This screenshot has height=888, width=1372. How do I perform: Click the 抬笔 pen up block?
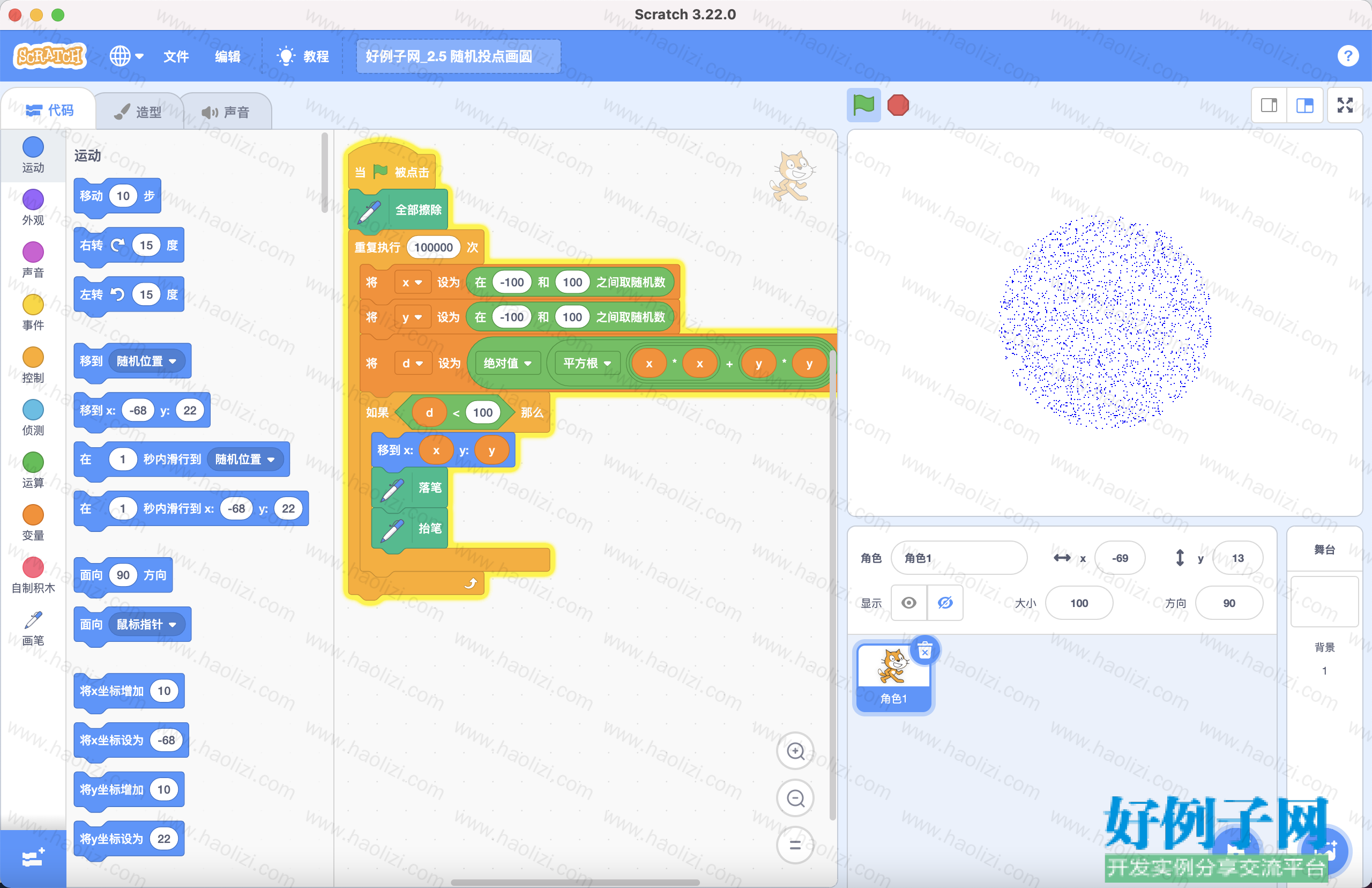pyautogui.click(x=411, y=528)
